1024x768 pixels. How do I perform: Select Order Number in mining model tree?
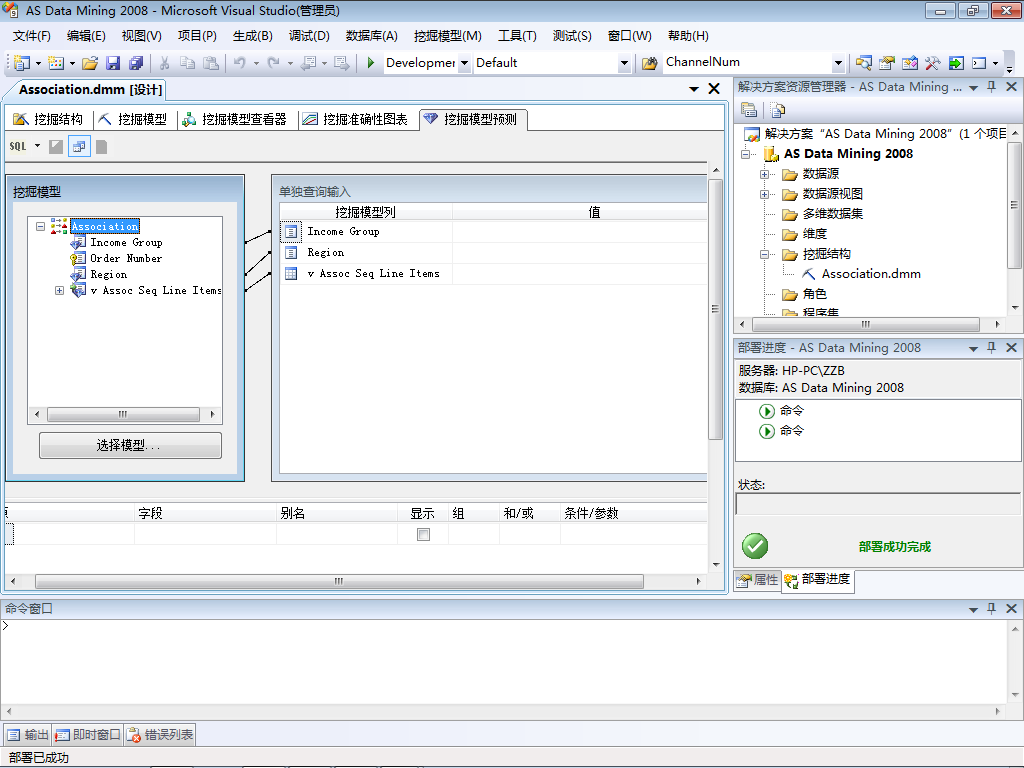(x=126, y=259)
